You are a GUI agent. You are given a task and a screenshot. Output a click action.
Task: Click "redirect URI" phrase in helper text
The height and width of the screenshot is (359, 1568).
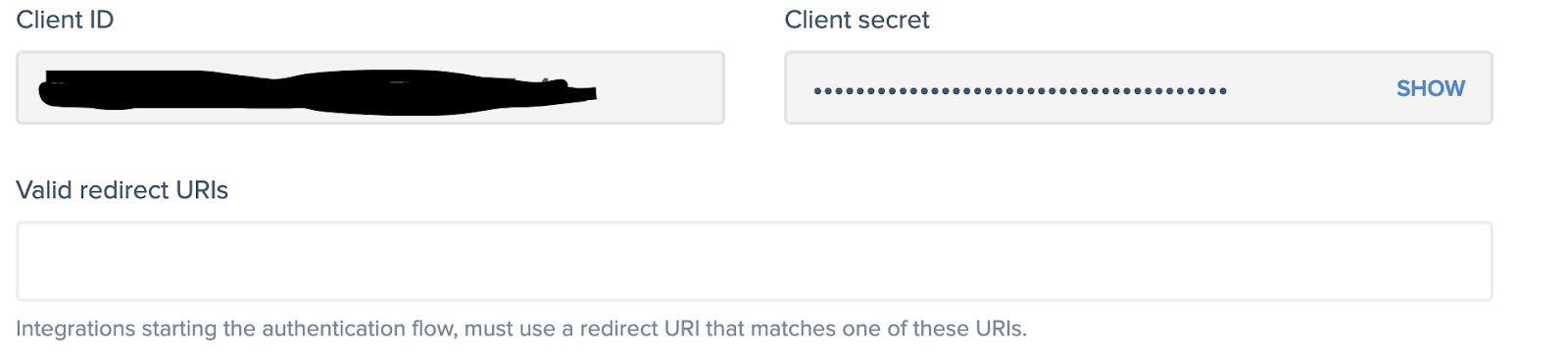pyautogui.click(x=639, y=329)
